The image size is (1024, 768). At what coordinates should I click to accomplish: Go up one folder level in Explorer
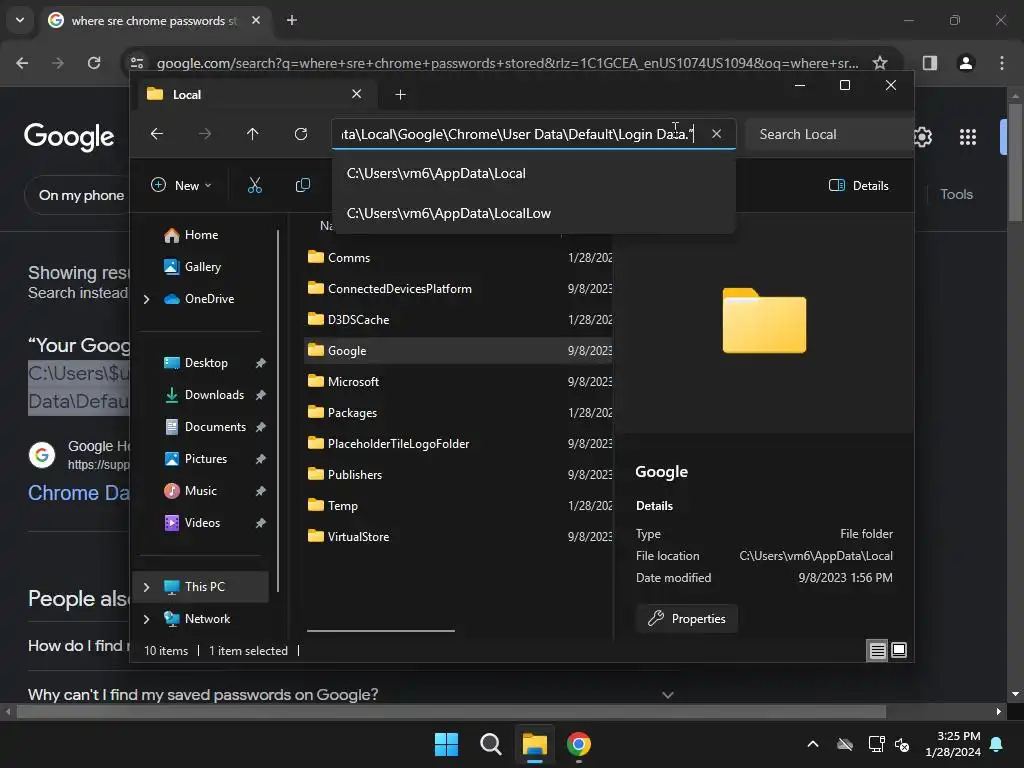(253, 134)
